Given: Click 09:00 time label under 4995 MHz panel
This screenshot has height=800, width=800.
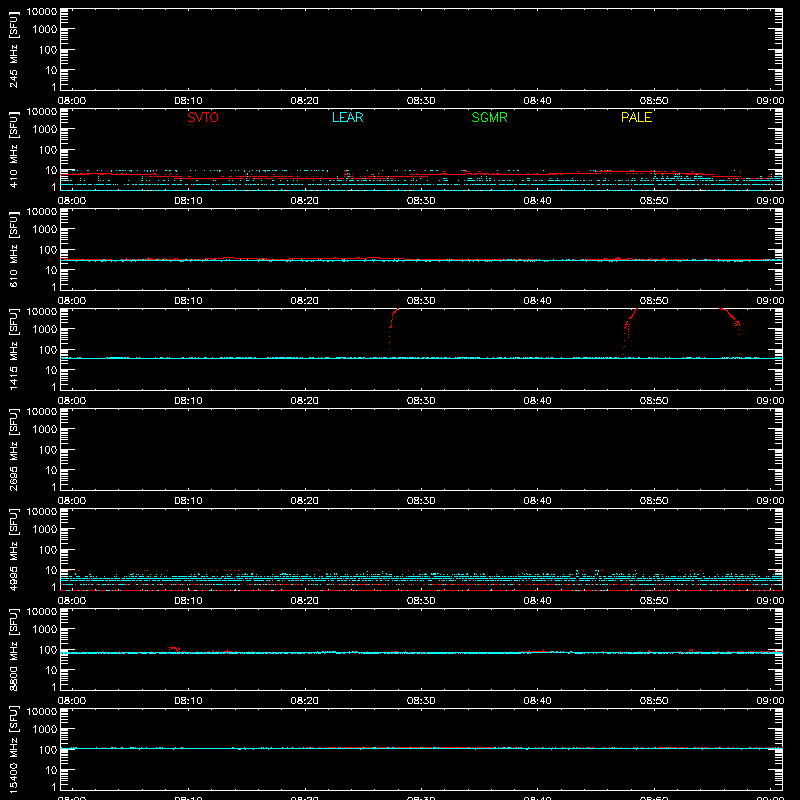Looking at the screenshot, I should [770, 601].
